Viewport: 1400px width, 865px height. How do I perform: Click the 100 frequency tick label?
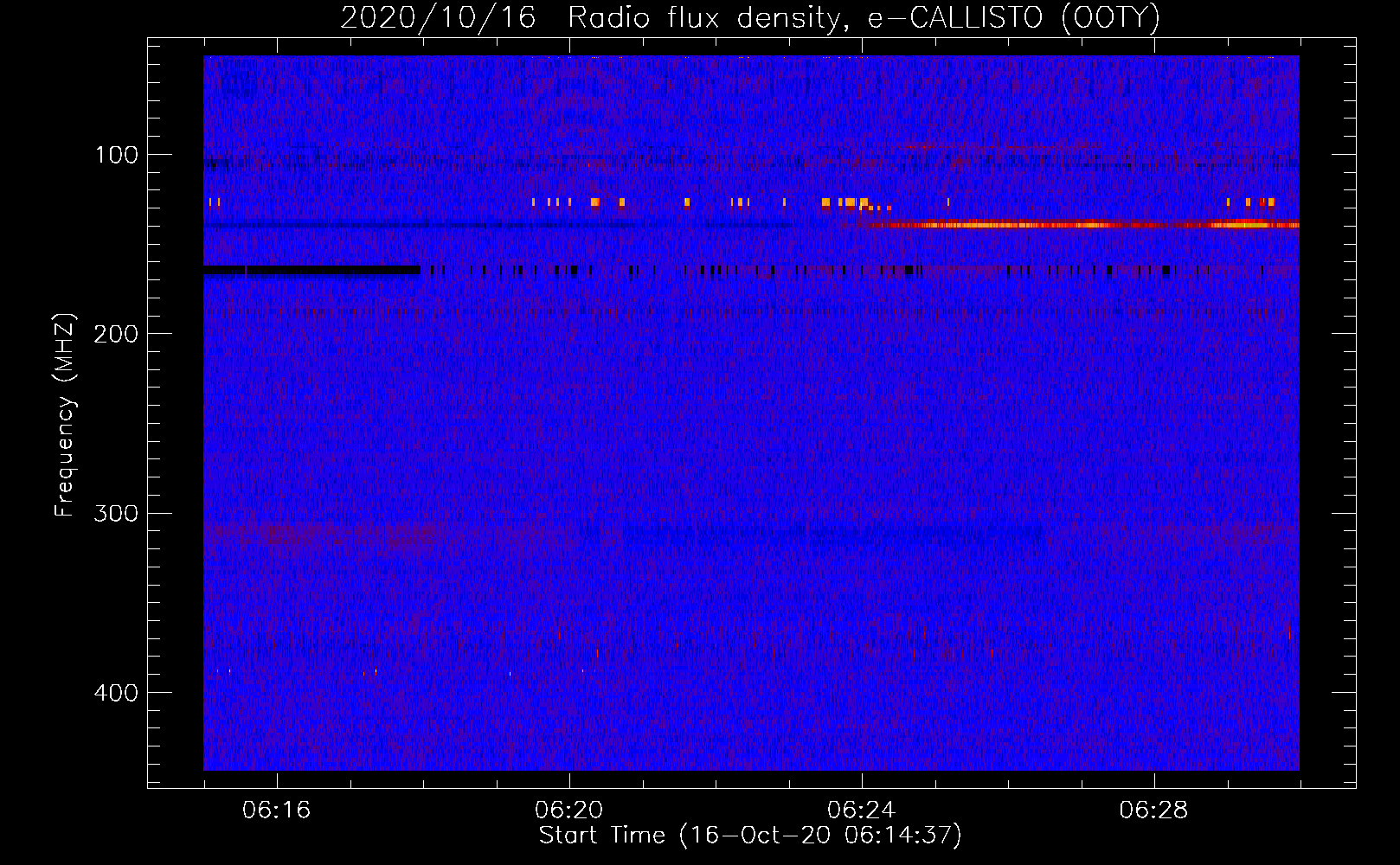click(117, 155)
